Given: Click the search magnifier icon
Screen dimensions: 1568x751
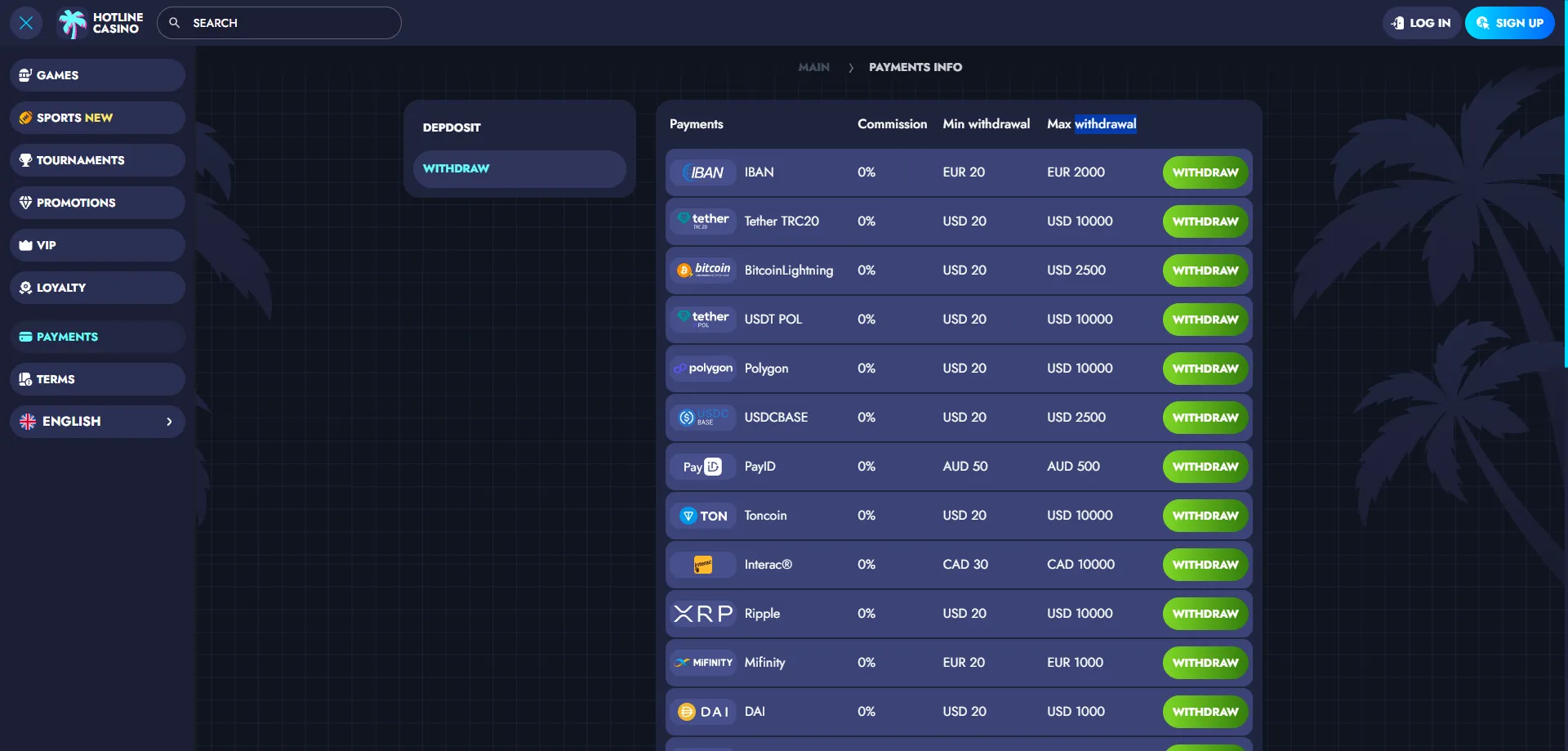Looking at the screenshot, I should [174, 23].
